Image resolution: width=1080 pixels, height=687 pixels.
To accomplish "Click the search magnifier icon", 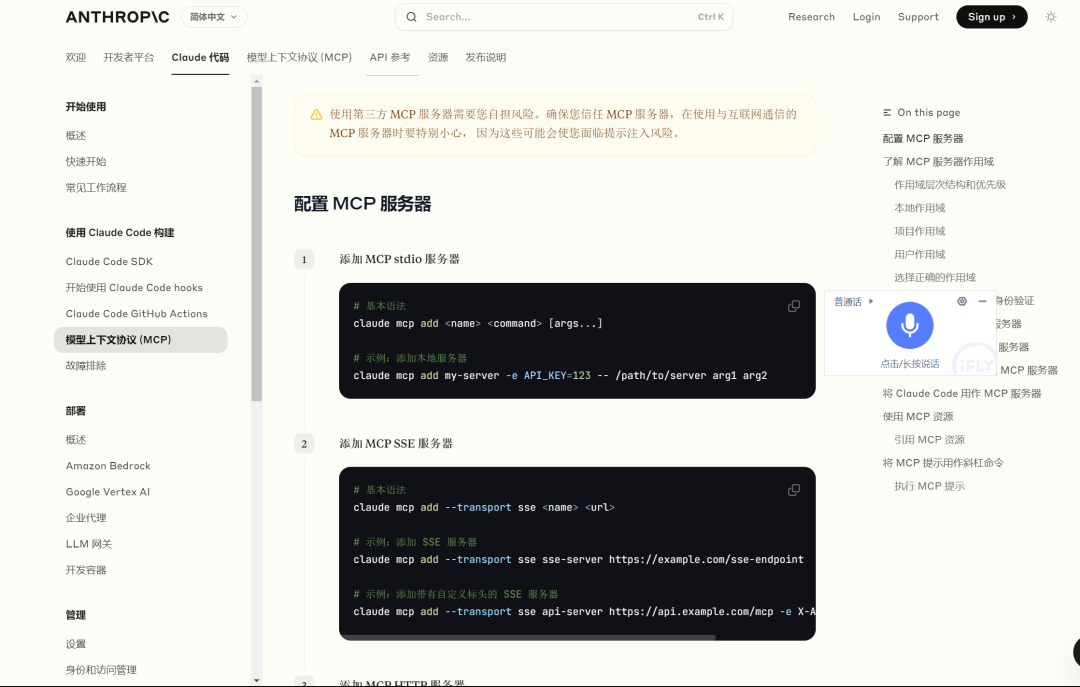I will 411,17.
